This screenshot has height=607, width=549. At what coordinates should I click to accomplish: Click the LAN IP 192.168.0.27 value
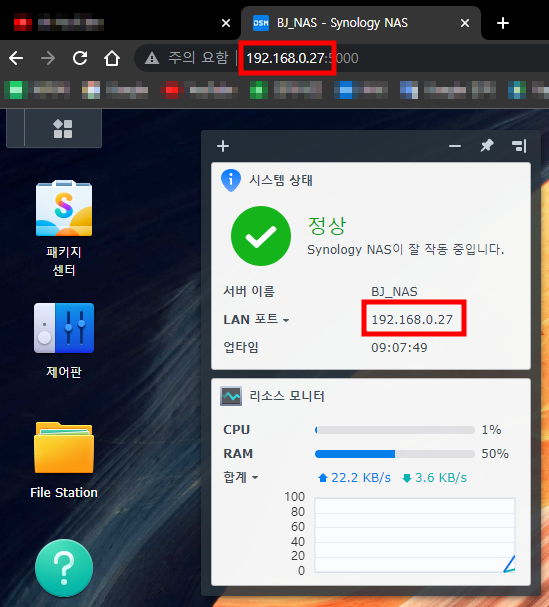(x=412, y=319)
